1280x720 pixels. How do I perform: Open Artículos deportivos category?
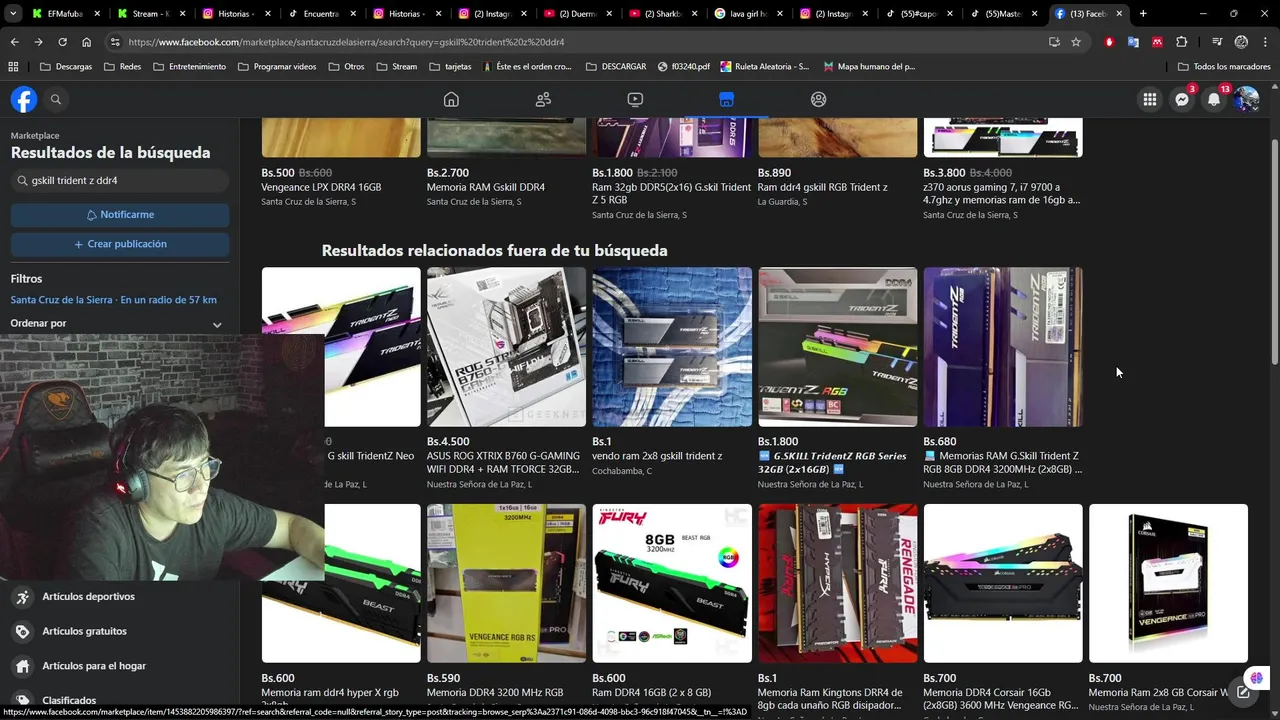(120, 597)
